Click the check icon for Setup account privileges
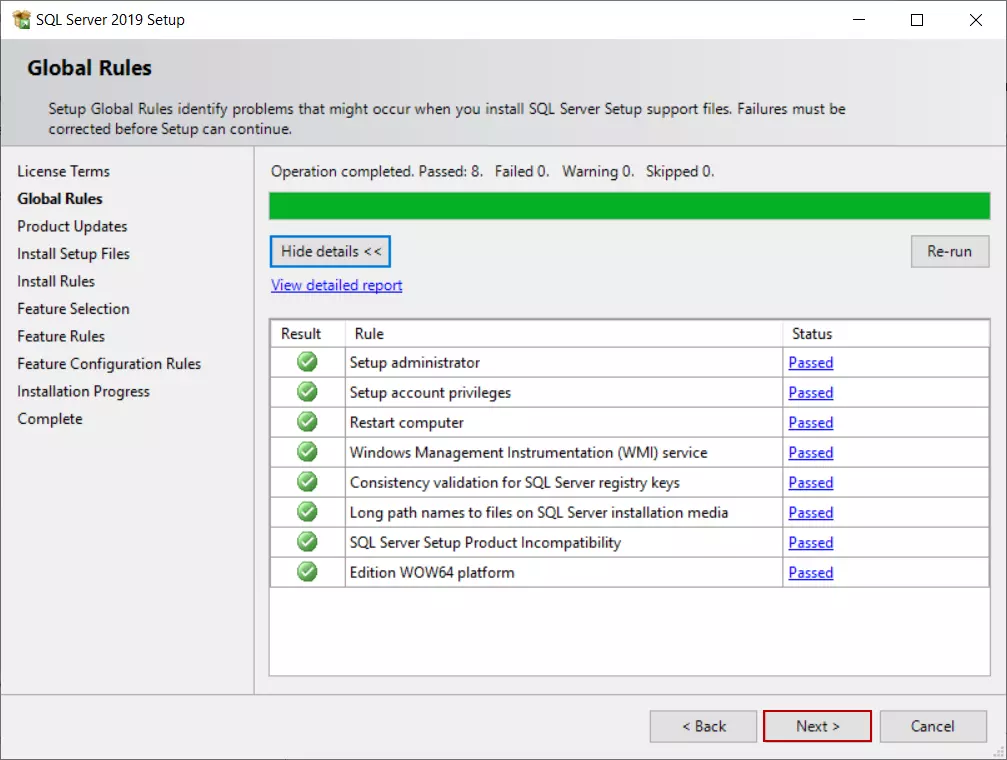The height and width of the screenshot is (760, 1007). point(307,392)
